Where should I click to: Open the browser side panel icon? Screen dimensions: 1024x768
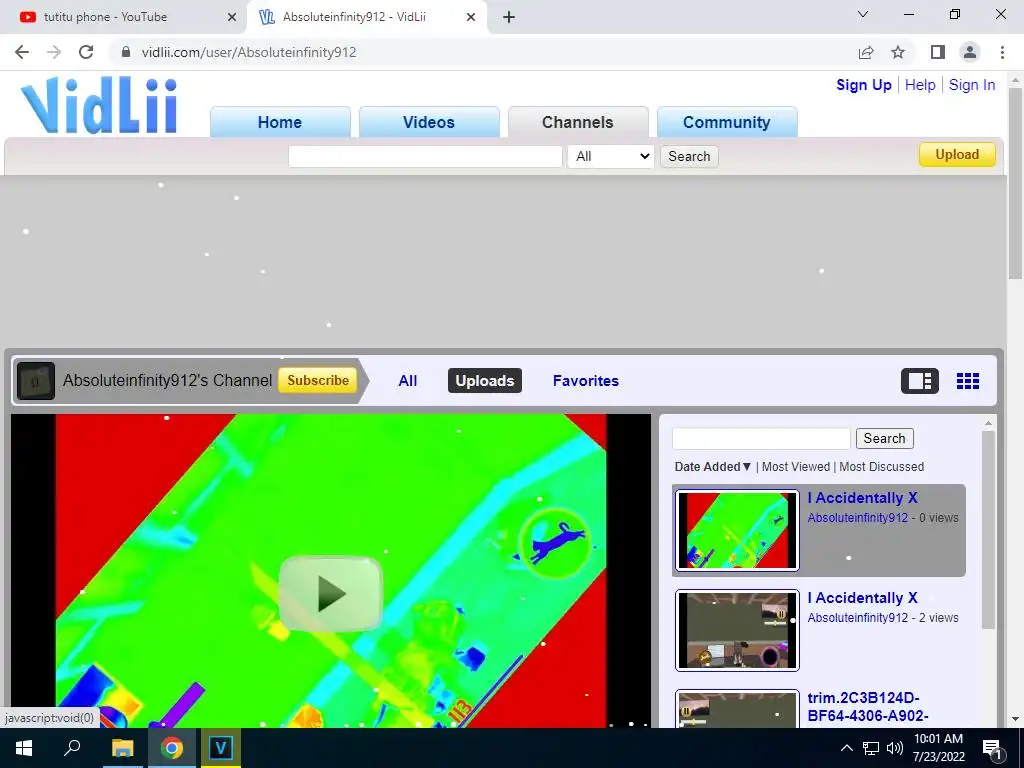938,52
